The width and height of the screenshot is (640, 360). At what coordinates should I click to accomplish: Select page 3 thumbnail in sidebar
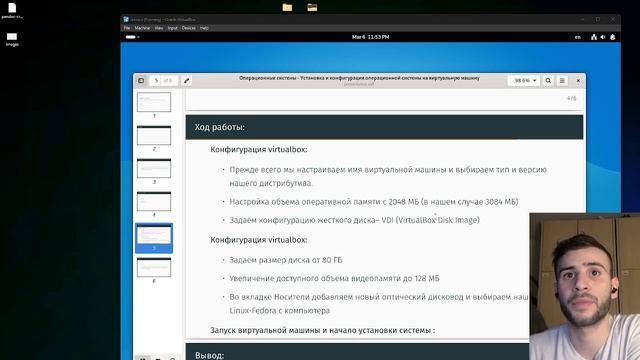154,168
